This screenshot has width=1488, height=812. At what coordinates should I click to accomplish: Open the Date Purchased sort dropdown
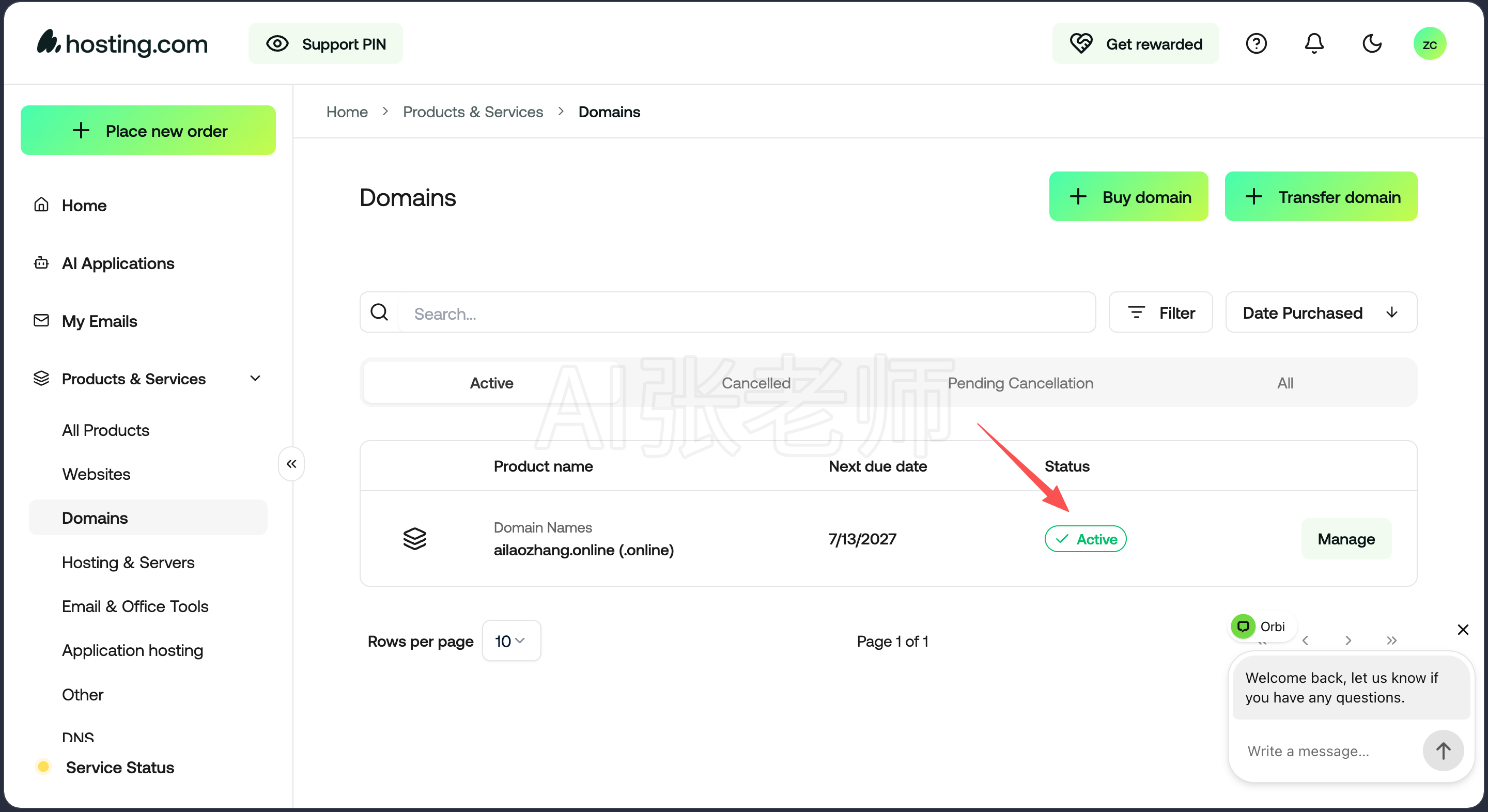point(1322,313)
